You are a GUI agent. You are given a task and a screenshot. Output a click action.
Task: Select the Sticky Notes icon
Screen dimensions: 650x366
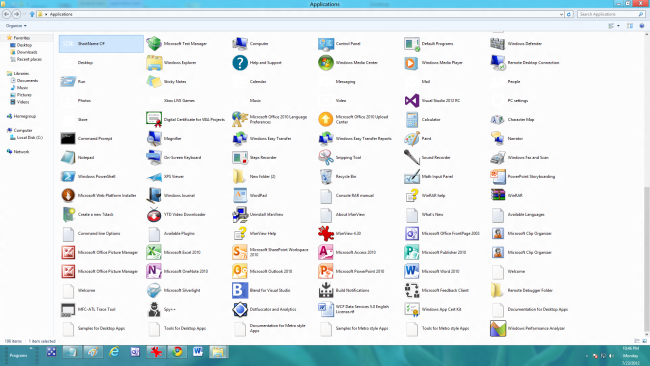tap(154, 82)
